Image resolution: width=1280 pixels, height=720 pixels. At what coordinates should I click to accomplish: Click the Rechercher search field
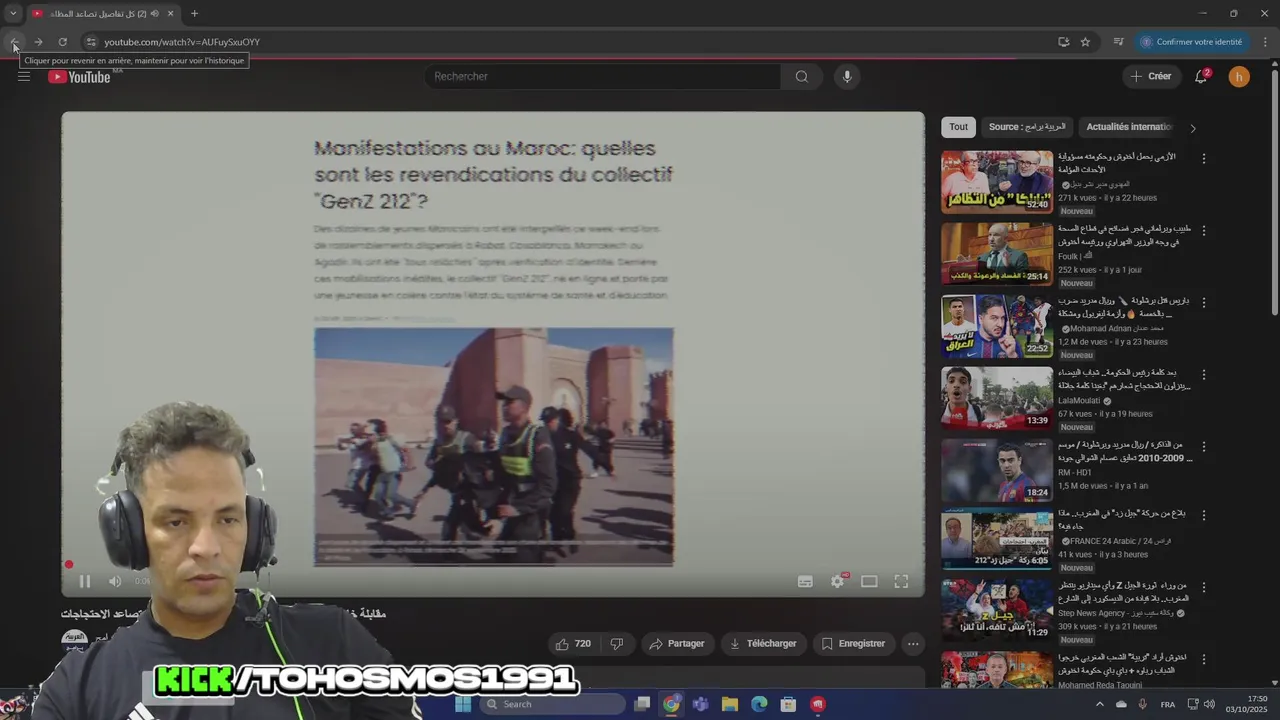coord(603,76)
